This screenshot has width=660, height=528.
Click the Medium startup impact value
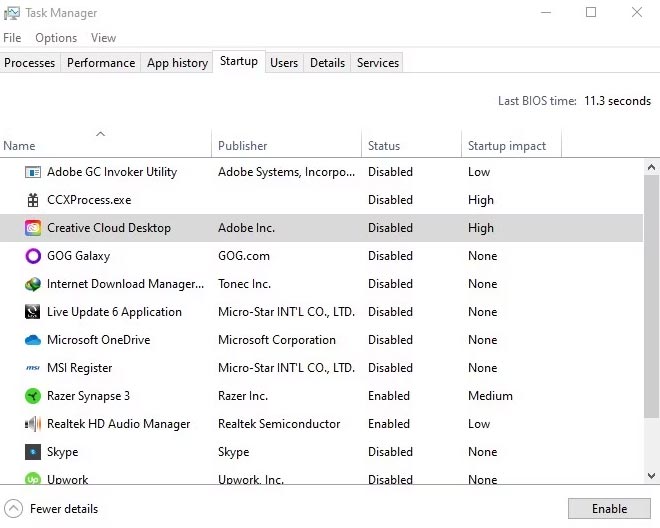490,396
